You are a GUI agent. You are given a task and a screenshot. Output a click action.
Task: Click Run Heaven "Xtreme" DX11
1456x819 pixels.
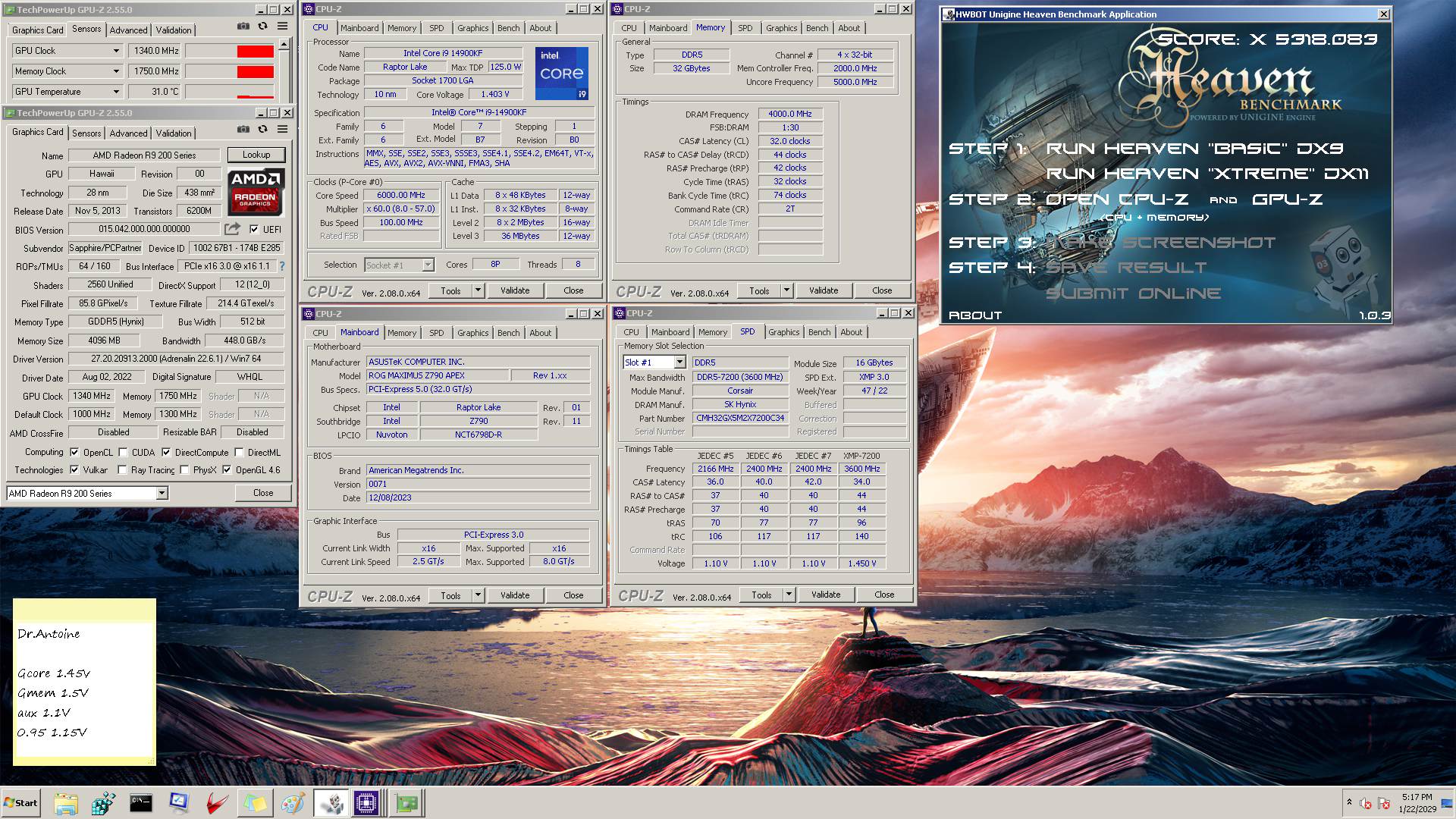click(x=1207, y=174)
